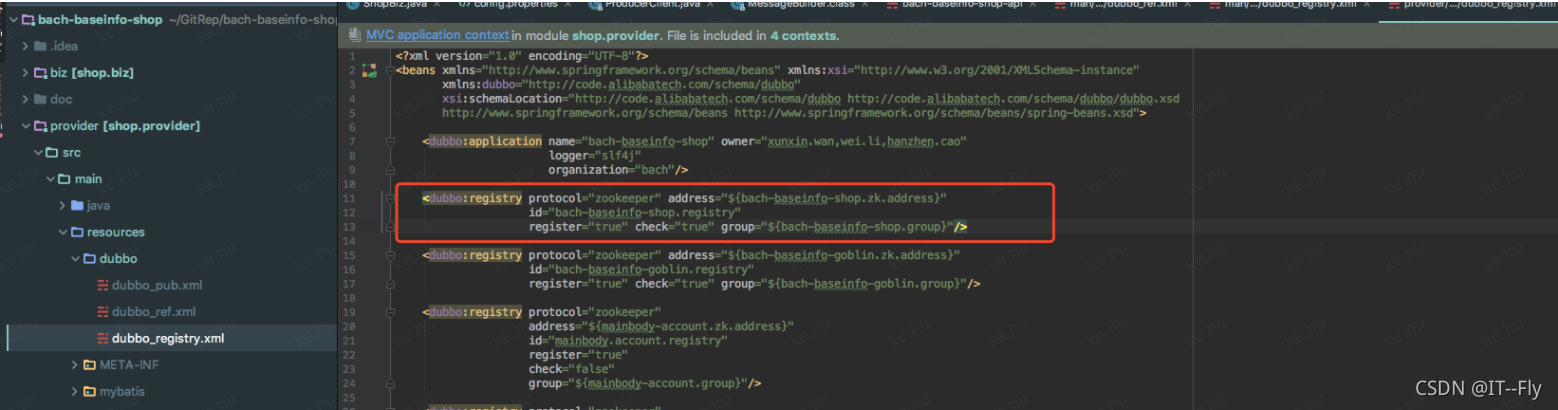Expand the mybatis folder arrow
The image size is (1558, 410).
tap(75, 391)
